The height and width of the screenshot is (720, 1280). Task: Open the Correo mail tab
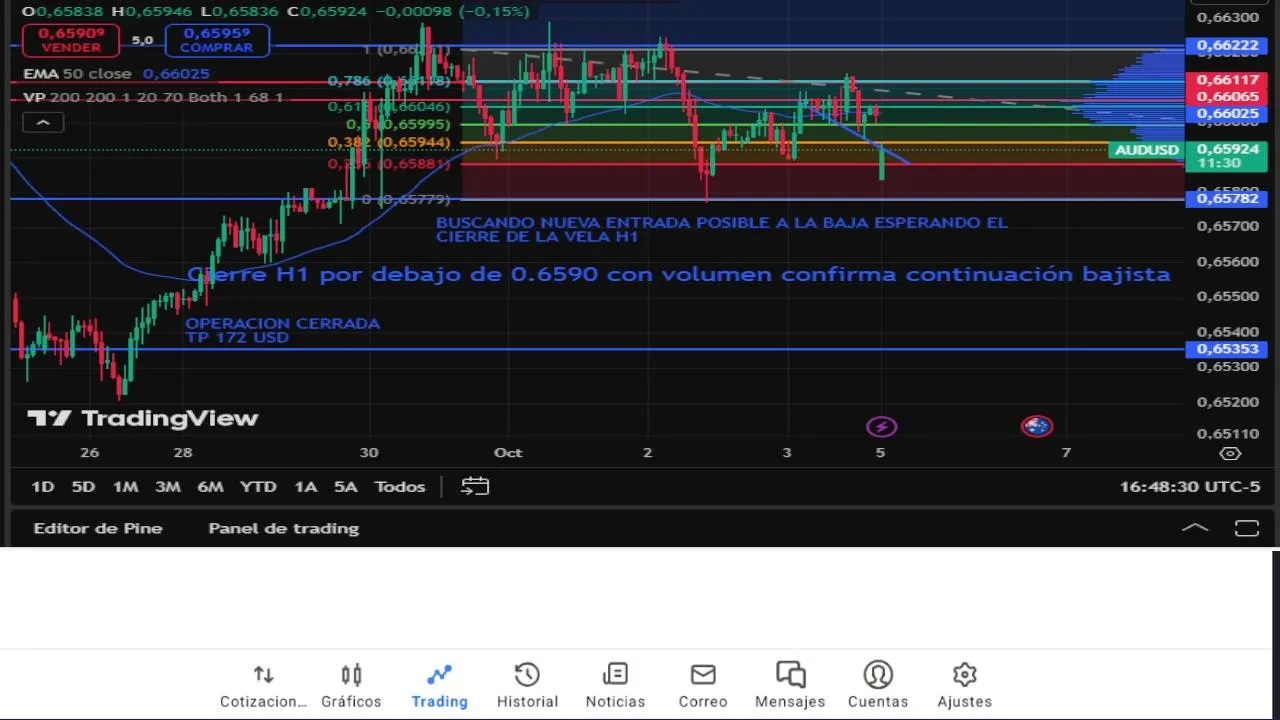tap(703, 686)
